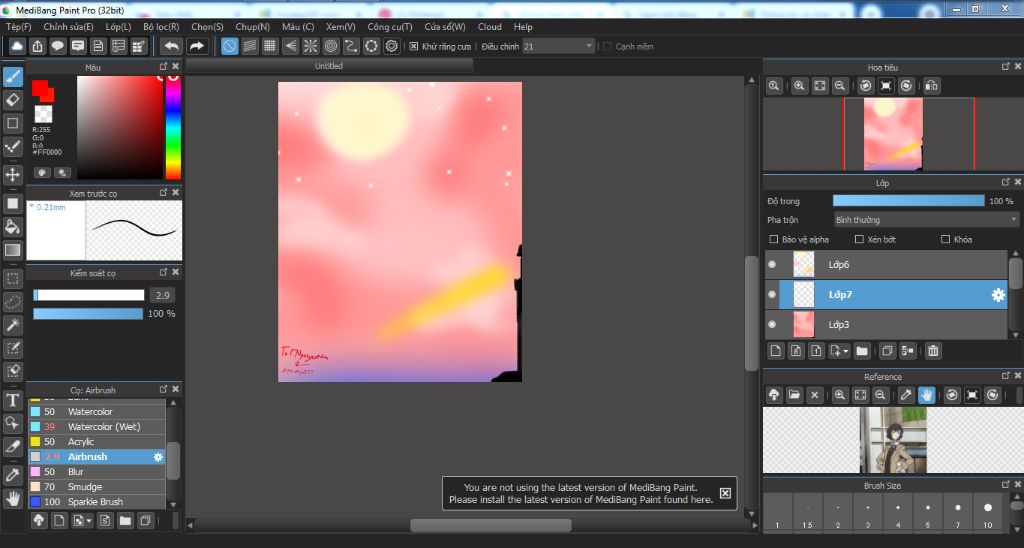The width and height of the screenshot is (1024, 548).
Task: Dismiss the update notification with X
Action: pyautogui.click(x=725, y=493)
